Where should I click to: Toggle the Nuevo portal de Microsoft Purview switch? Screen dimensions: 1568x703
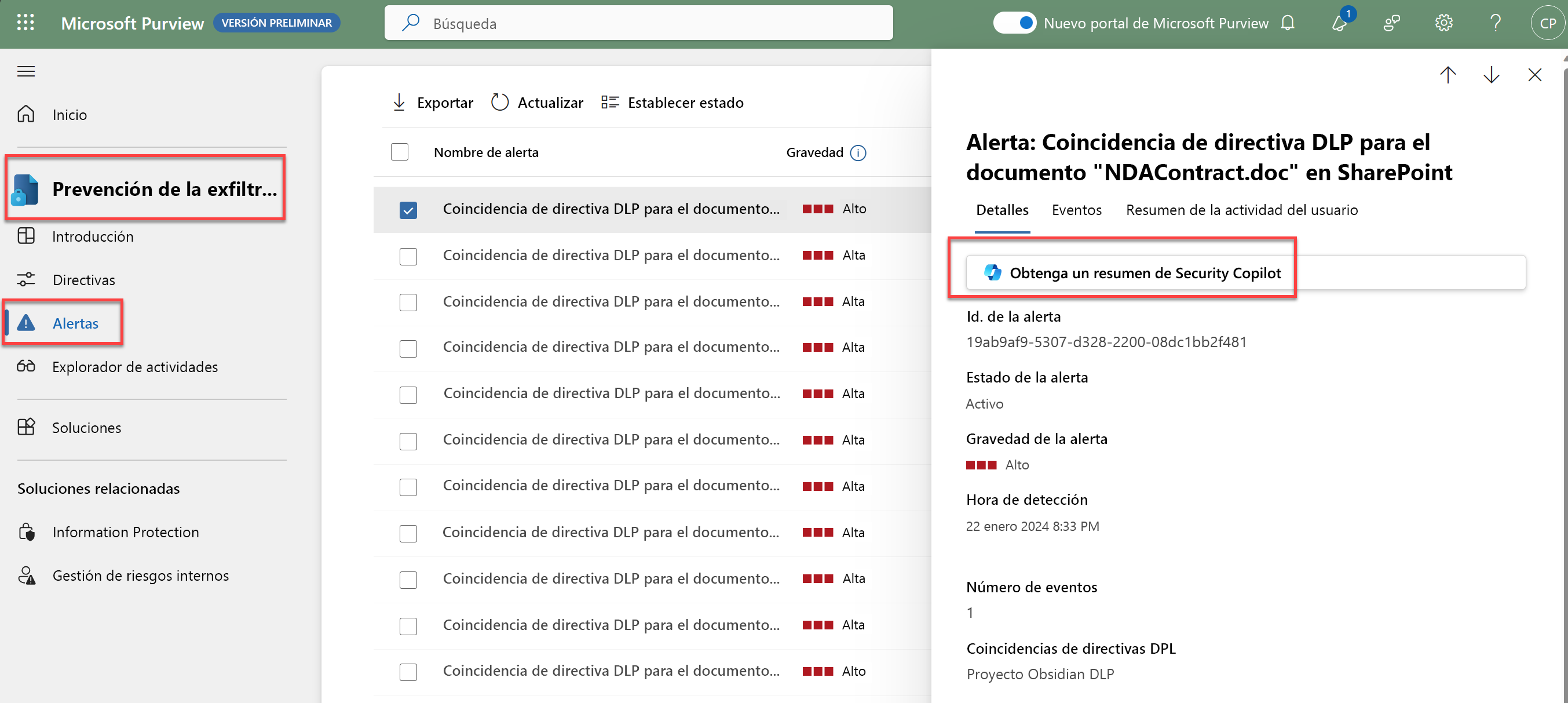pyautogui.click(x=1014, y=23)
